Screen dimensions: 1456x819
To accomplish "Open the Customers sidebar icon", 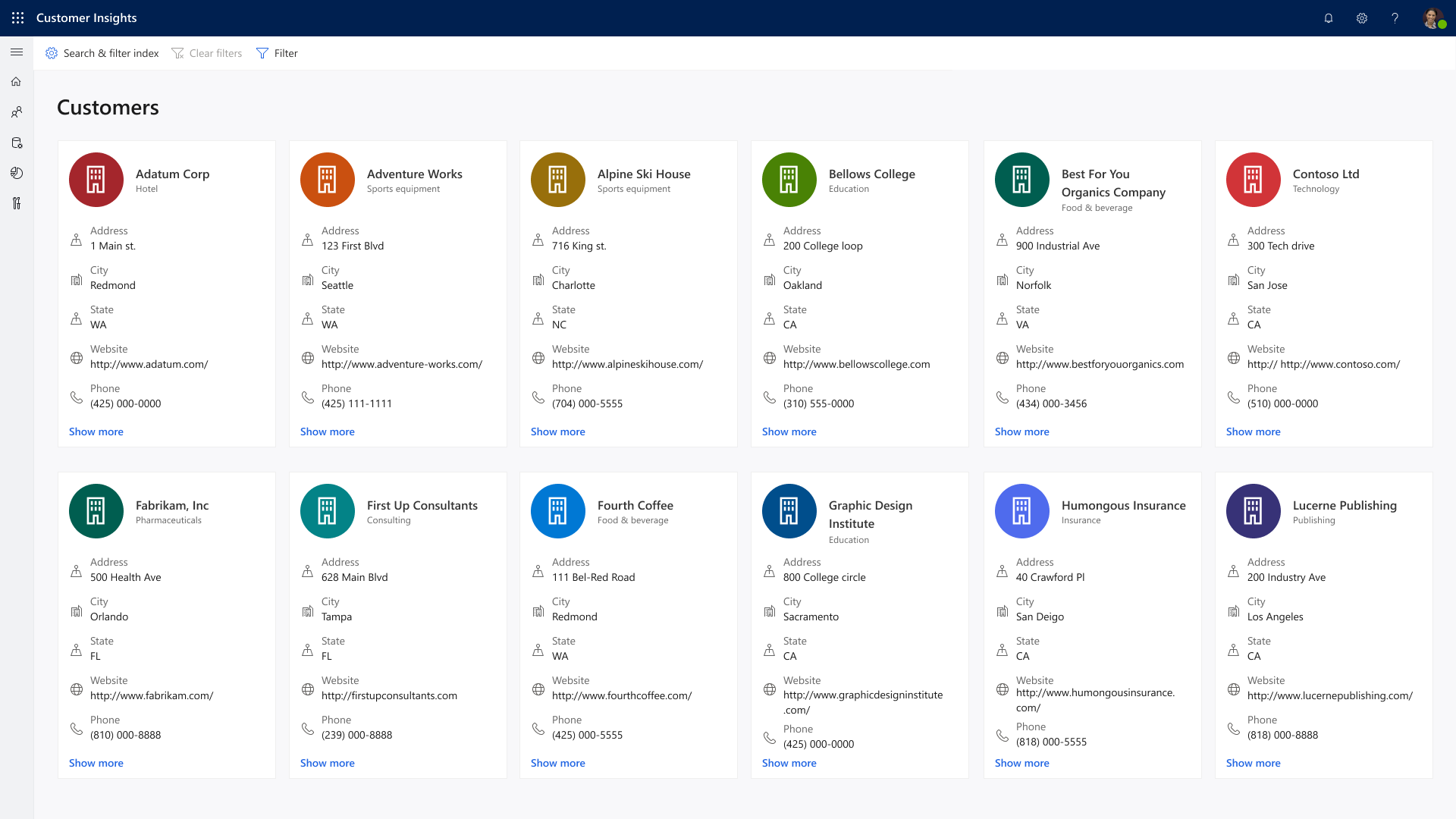I will point(17,112).
